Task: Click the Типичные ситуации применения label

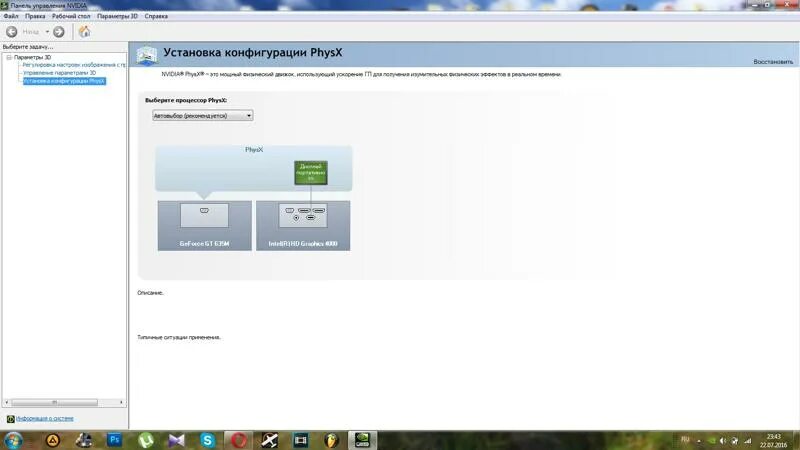Action: click(x=179, y=337)
